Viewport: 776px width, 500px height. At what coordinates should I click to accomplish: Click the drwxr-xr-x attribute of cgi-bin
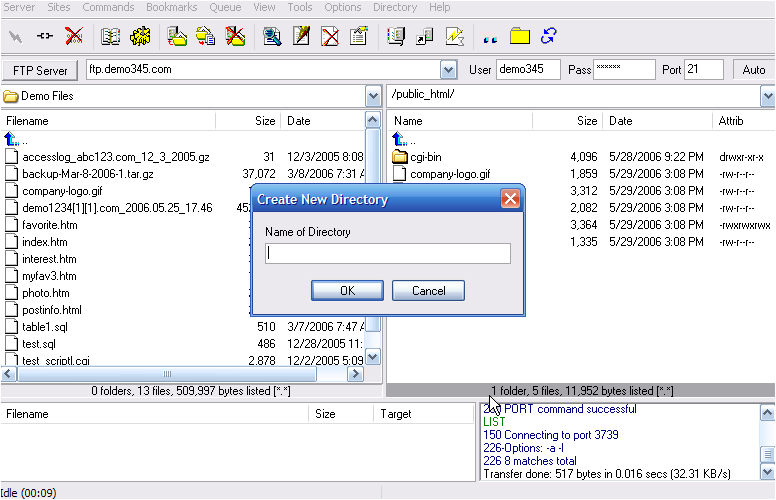[741, 157]
